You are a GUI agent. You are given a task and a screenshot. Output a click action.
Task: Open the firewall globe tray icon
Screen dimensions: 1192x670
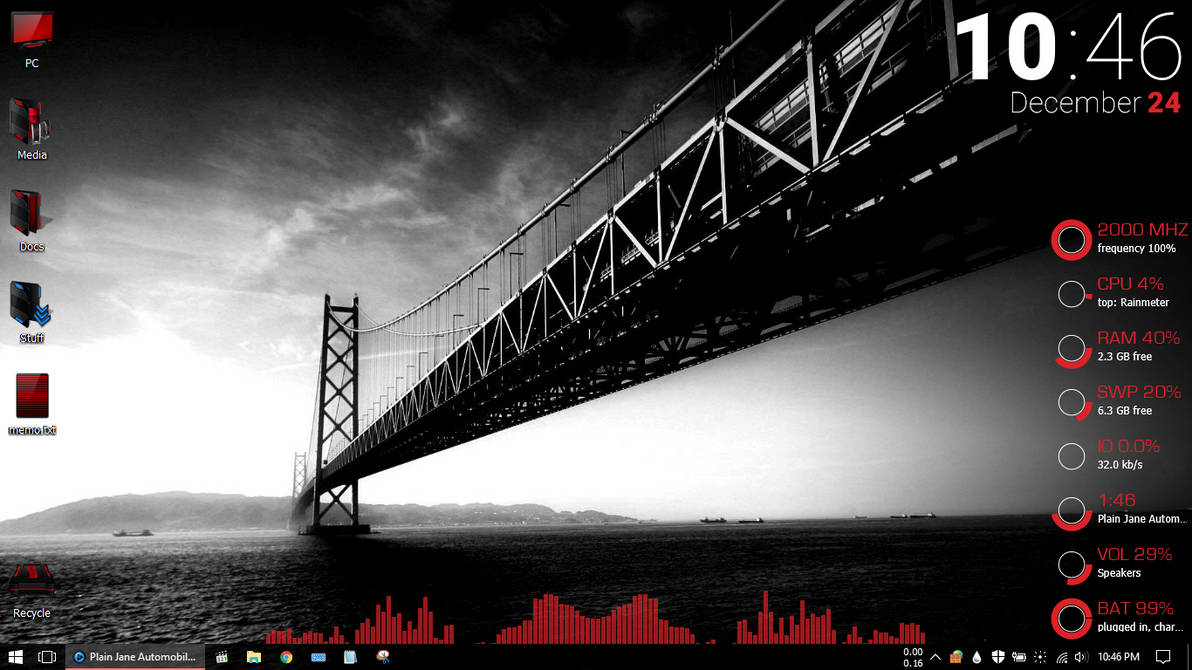coord(956,657)
